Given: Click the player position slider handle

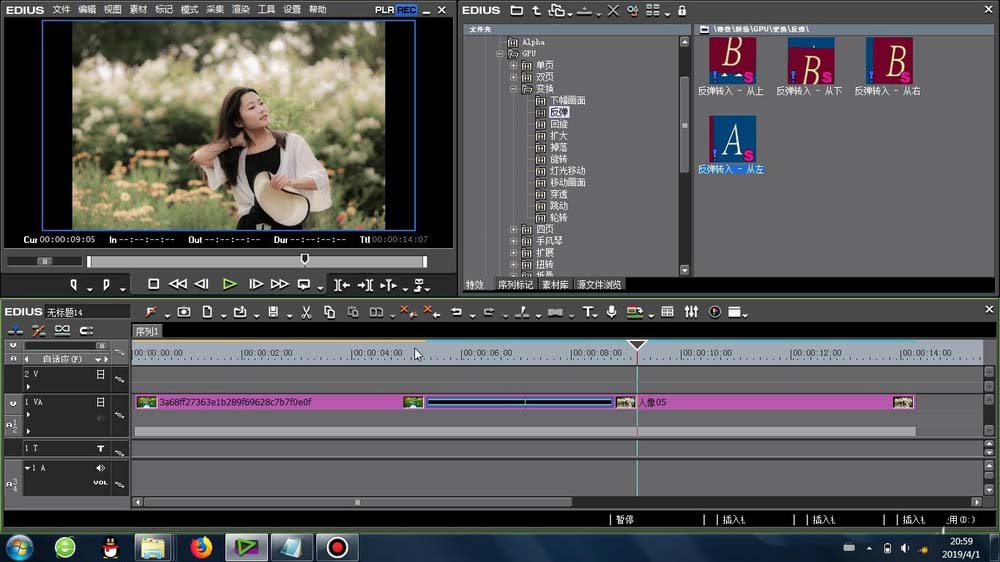Looking at the screenshot, I should (x=305, y=259).
